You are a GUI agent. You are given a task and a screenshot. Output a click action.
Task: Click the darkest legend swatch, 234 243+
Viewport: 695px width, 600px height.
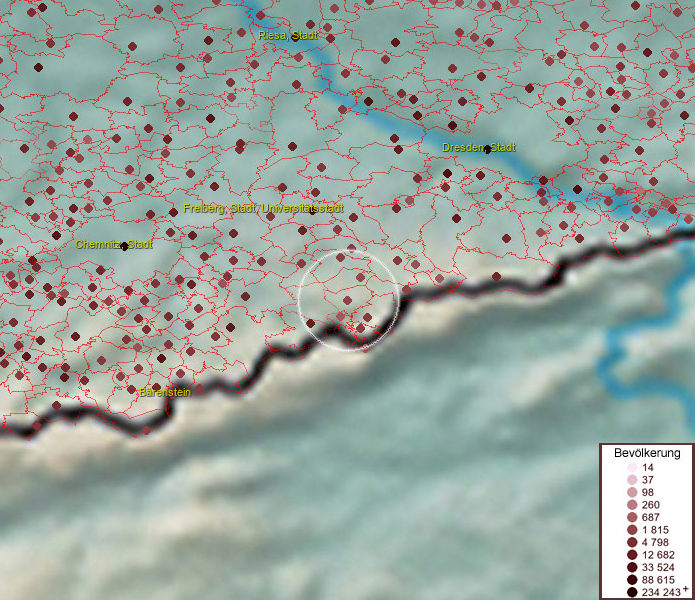631,592
